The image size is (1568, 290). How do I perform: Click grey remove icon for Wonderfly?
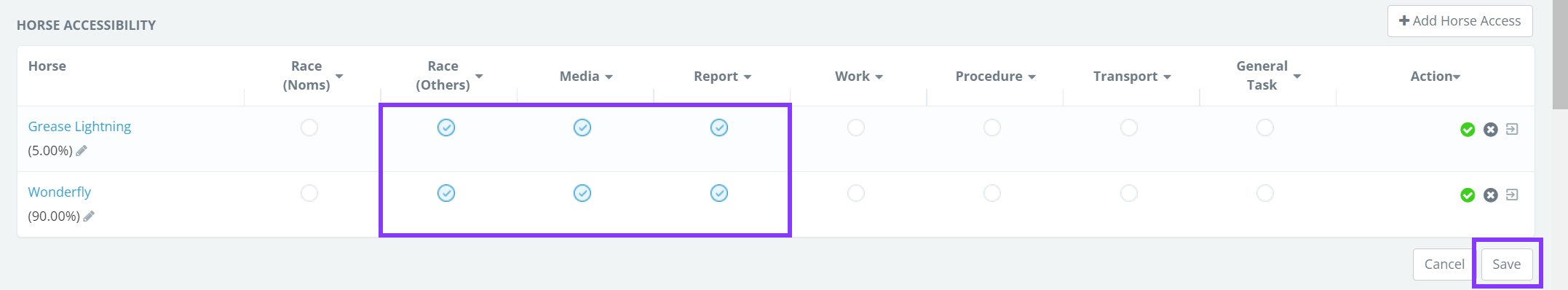tap(1491, 195)
